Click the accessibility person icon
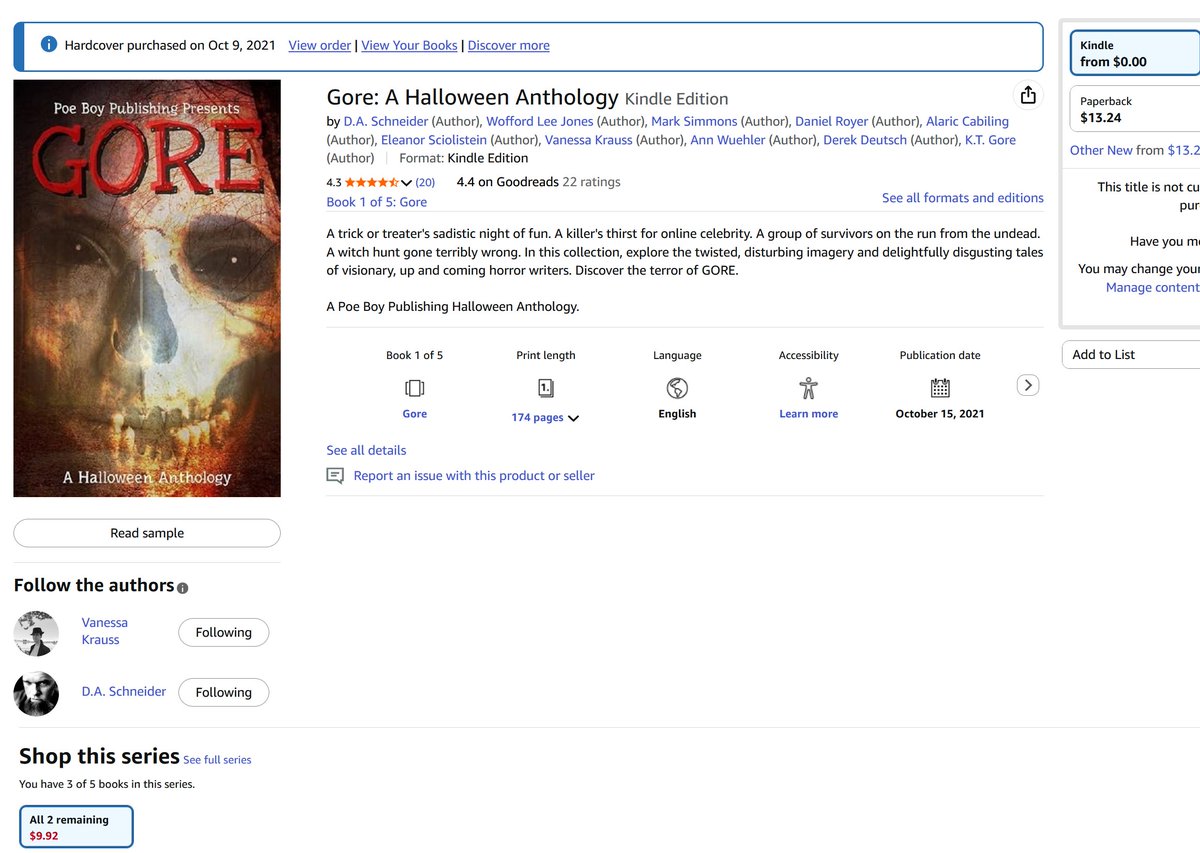Image resolution: width=1200 pixels, height=853 pixels. (x=808, y=388)
